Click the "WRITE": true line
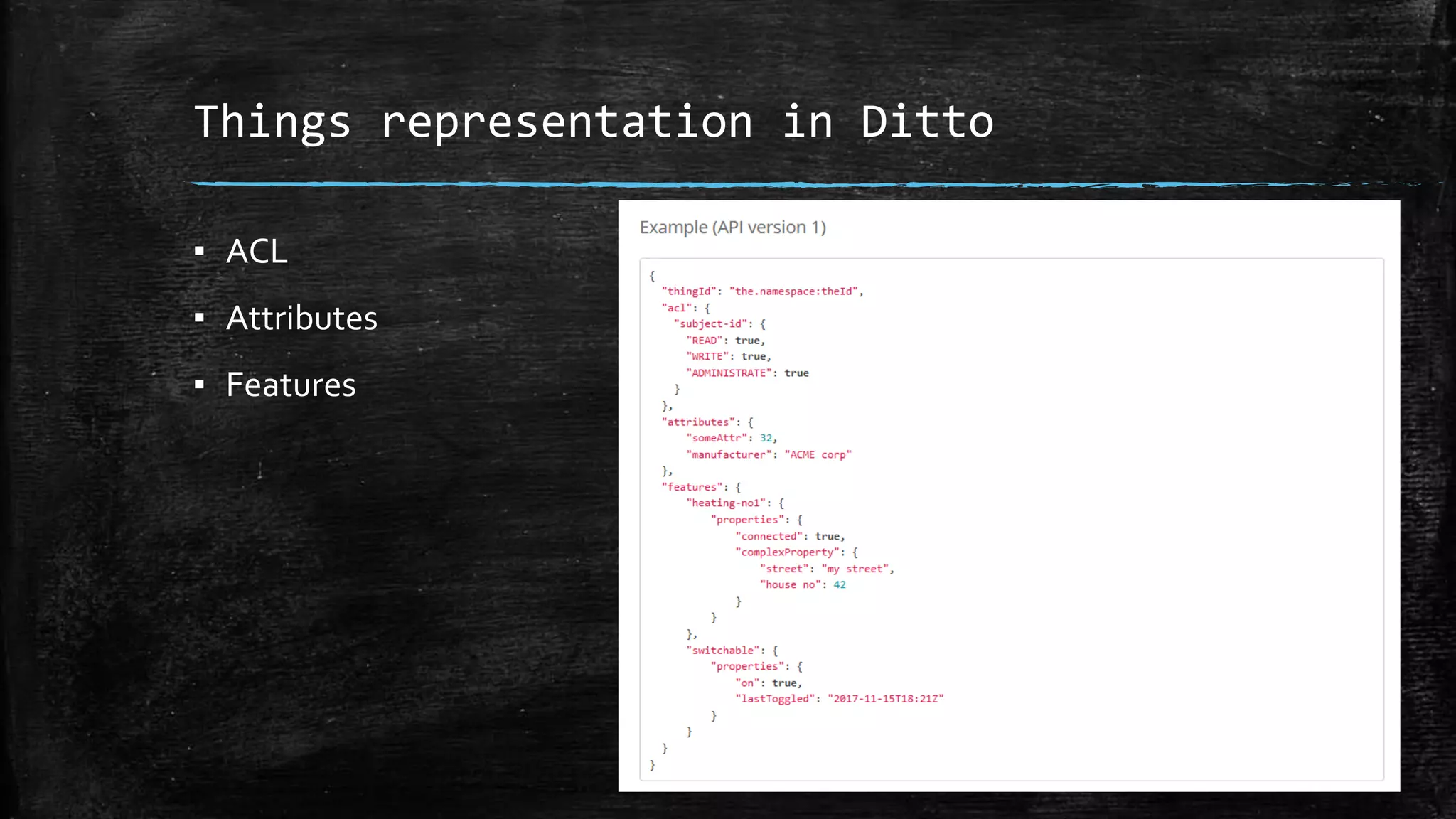Viewport: 1456px width, 819px height. click(x=728, y=357)
